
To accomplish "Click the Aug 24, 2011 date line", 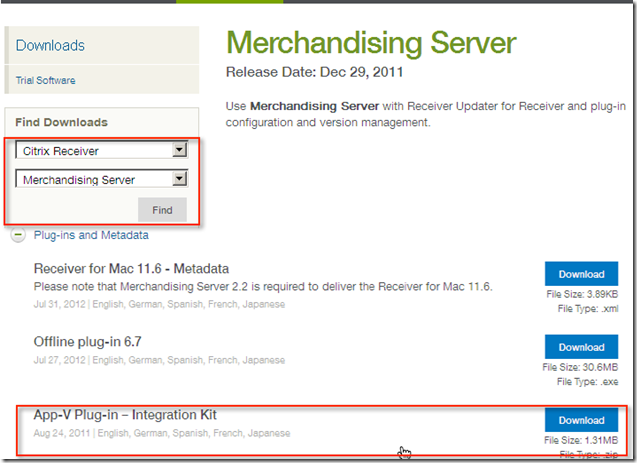I will coord(162,433).
